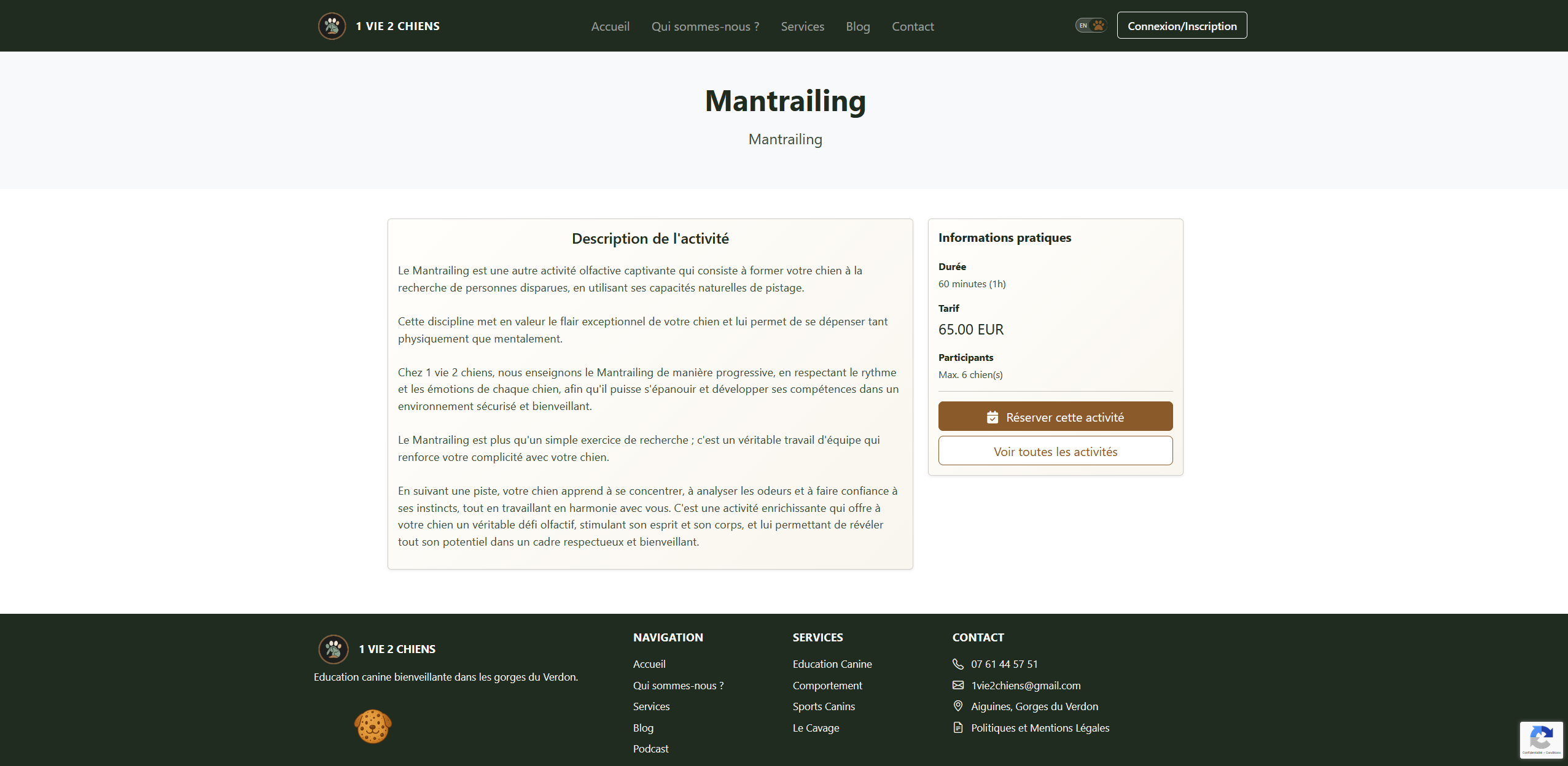Click the Connexion/Inscription button
This screenshot has height=766, width=1568.
[x=1180, y=26]
